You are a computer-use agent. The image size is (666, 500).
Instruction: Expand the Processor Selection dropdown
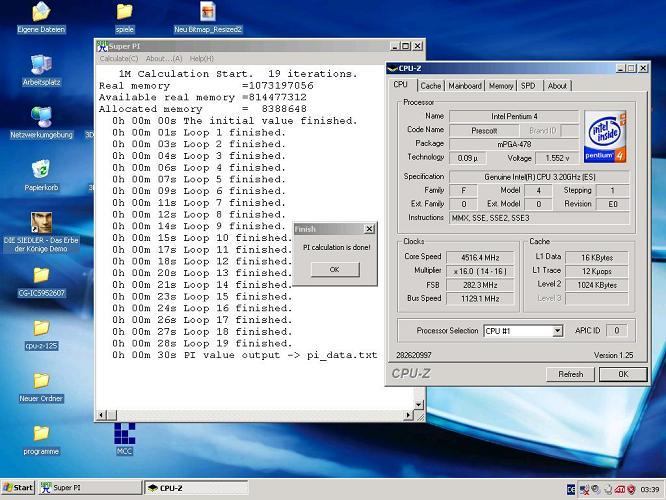557,331
